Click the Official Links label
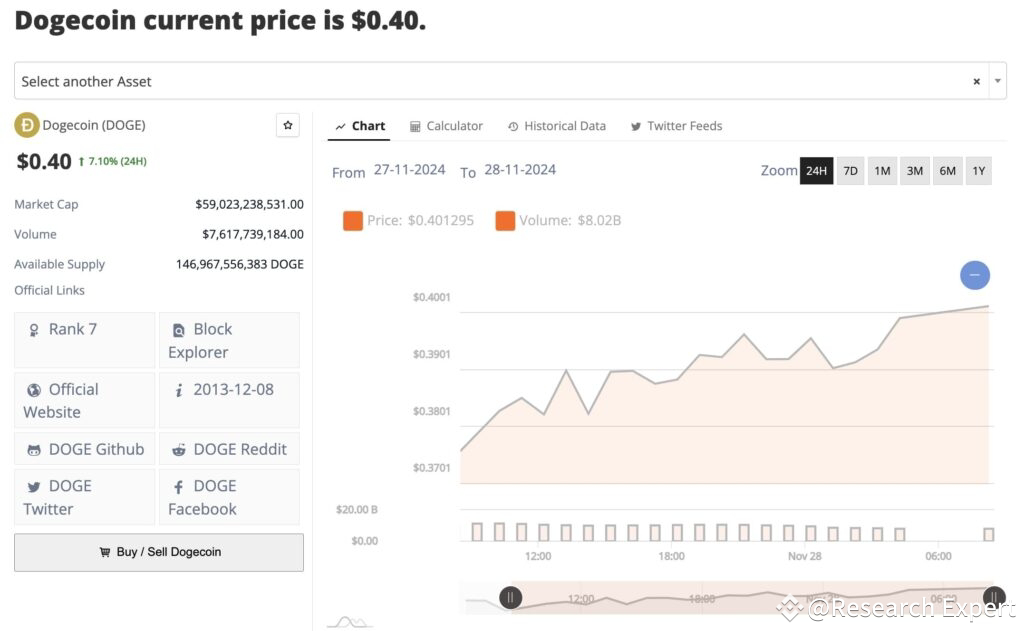Screen dimensions: 1024x631 [50, 290]
